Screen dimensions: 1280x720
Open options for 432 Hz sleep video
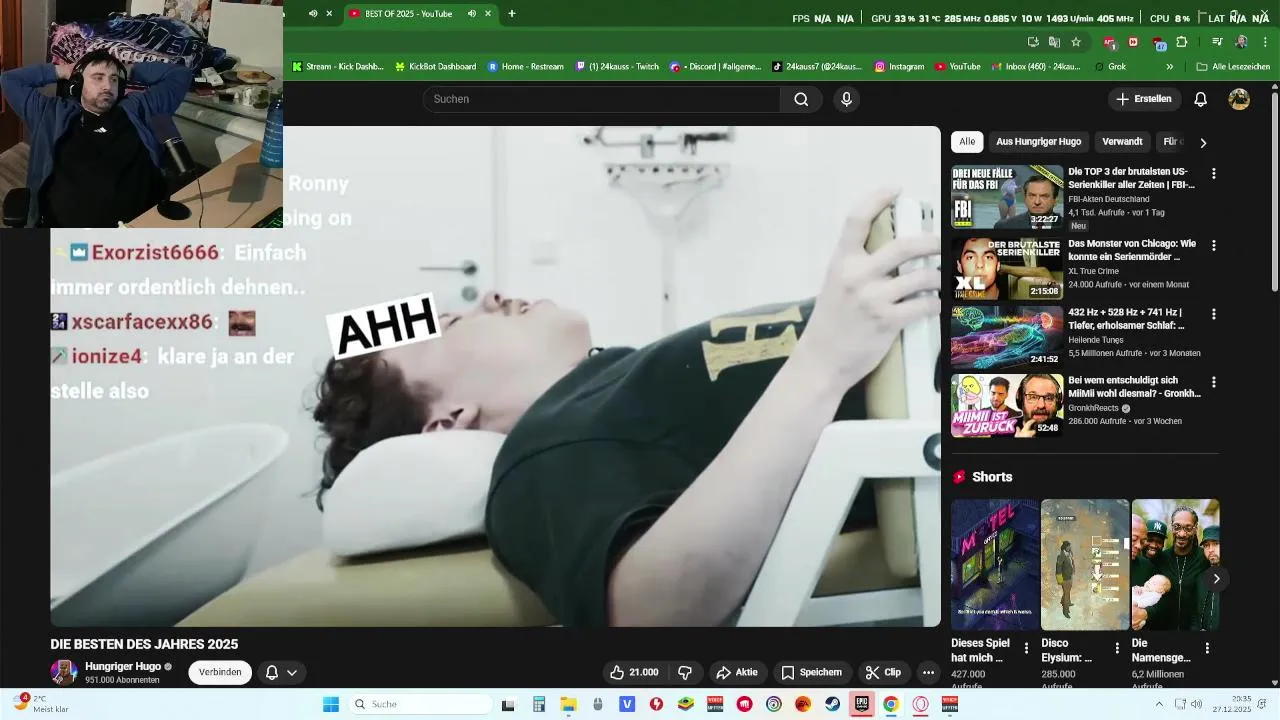tap(1214, 314)
